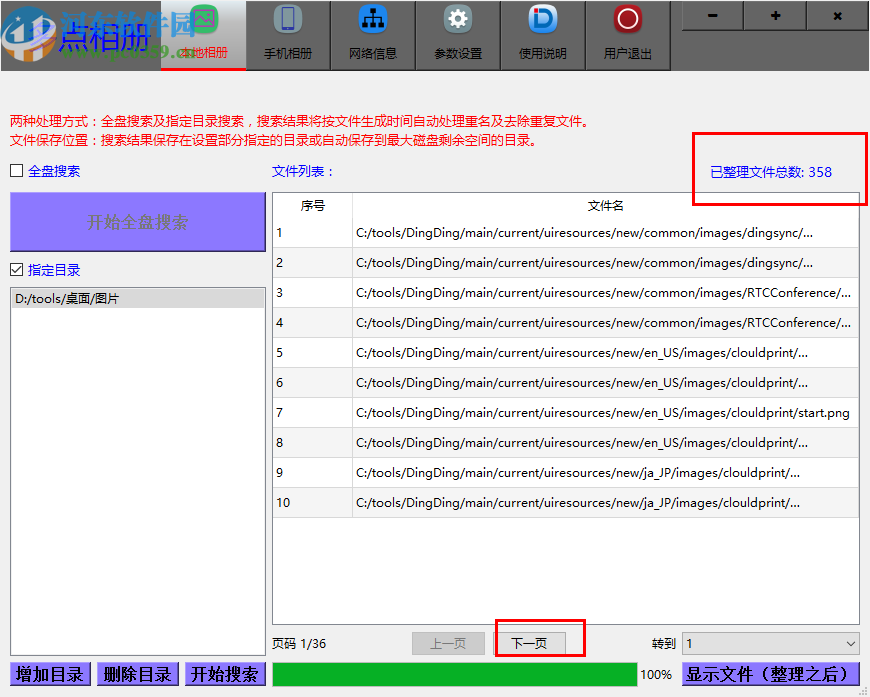
Task: Click the 序号 column header
Action: coord(312,206)
